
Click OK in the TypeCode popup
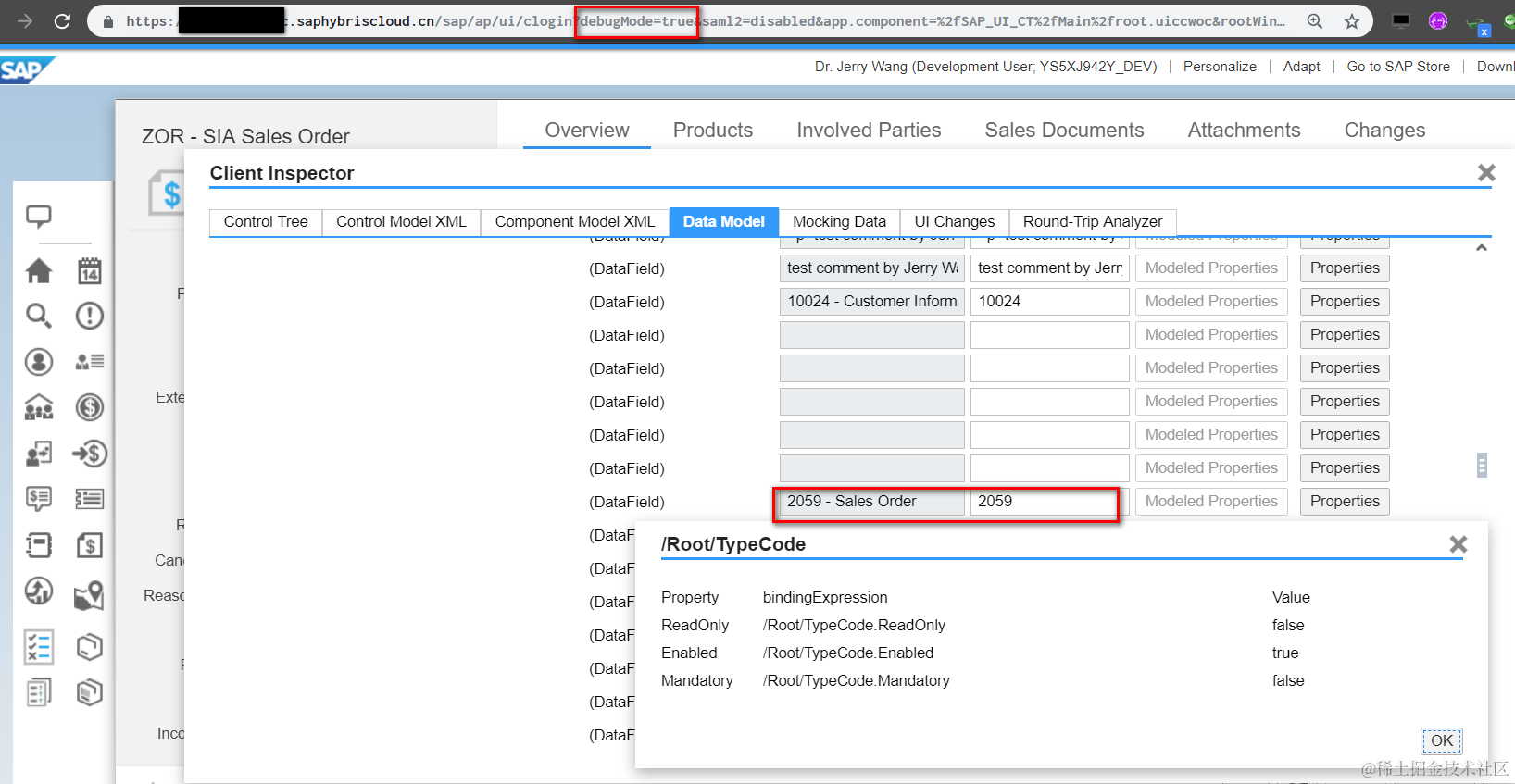point(1442,740)
